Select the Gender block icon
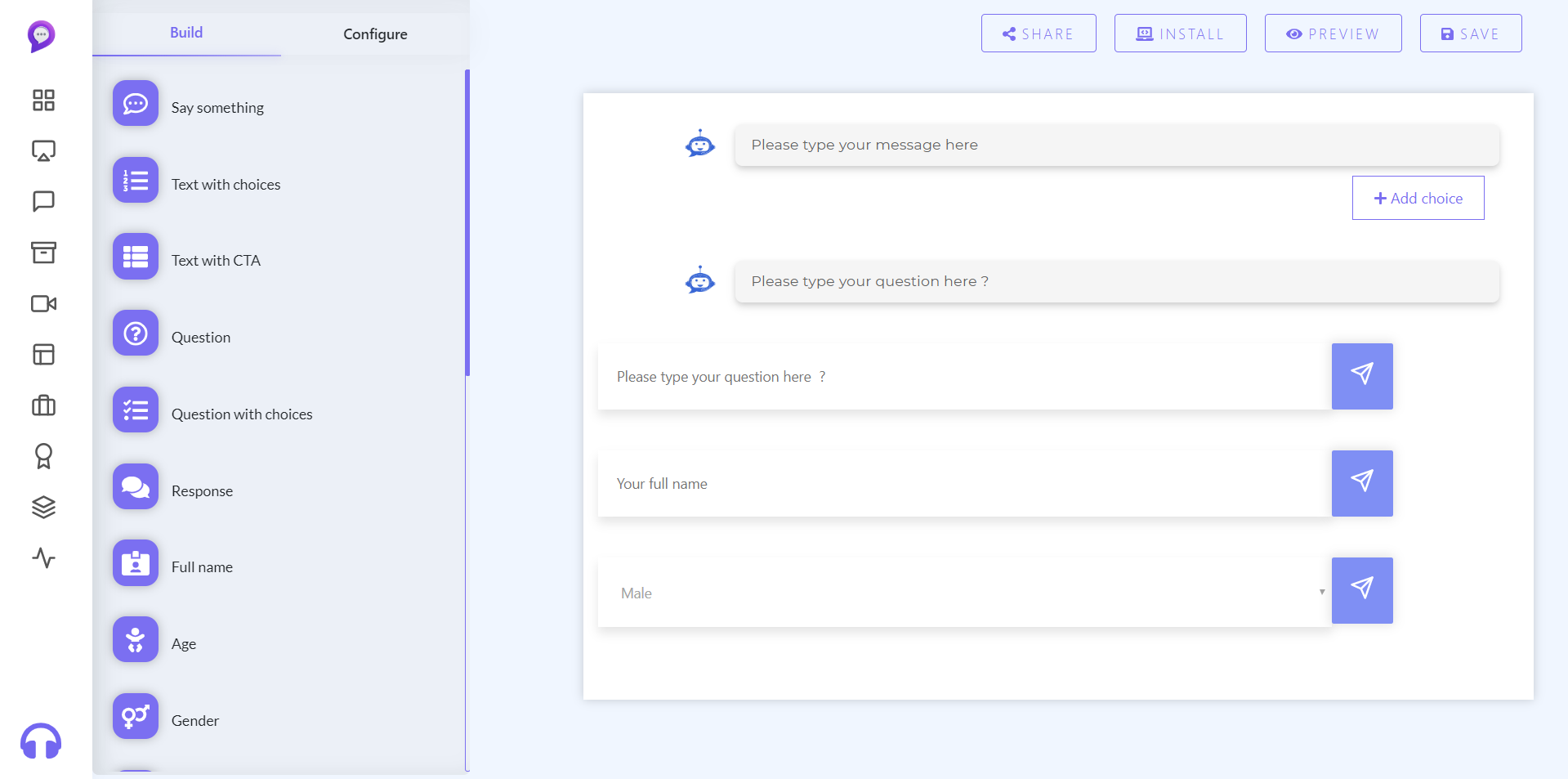Image resolution: width=1568 pixels, height=779 pixels. pyautogui.click(x=135, y=717)
